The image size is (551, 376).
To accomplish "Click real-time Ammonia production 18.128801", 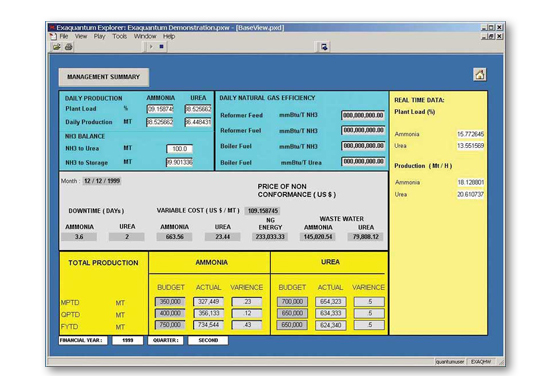I will (x=471, y=182).
